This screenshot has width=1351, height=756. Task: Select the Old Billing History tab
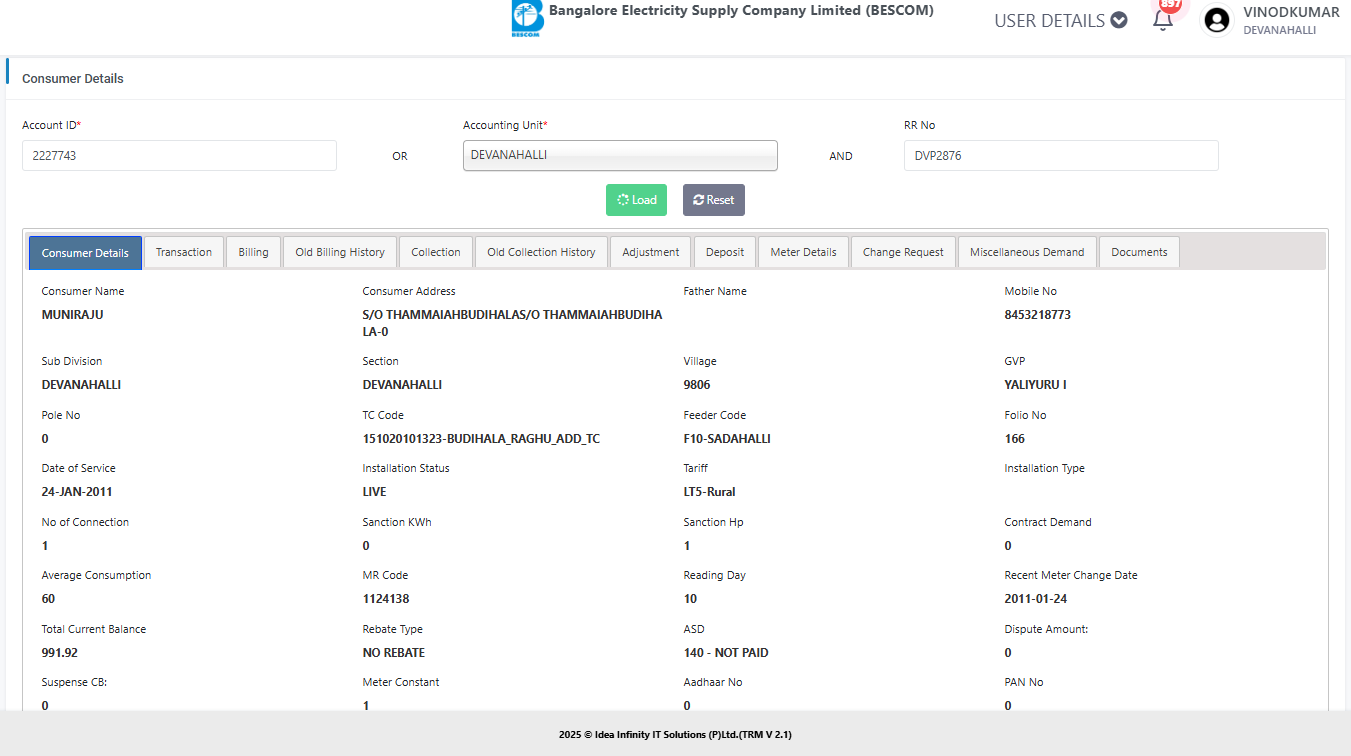[340, 253]
